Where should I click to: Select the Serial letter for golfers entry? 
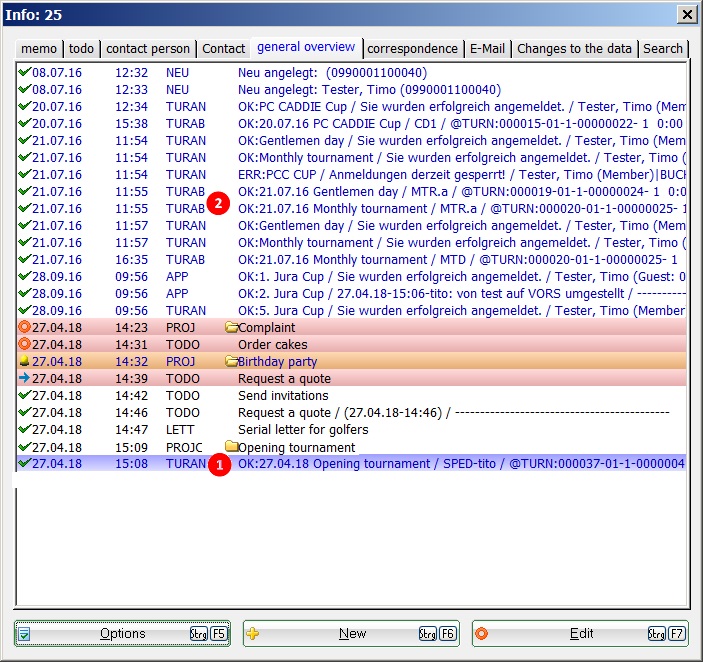(303, 430)
